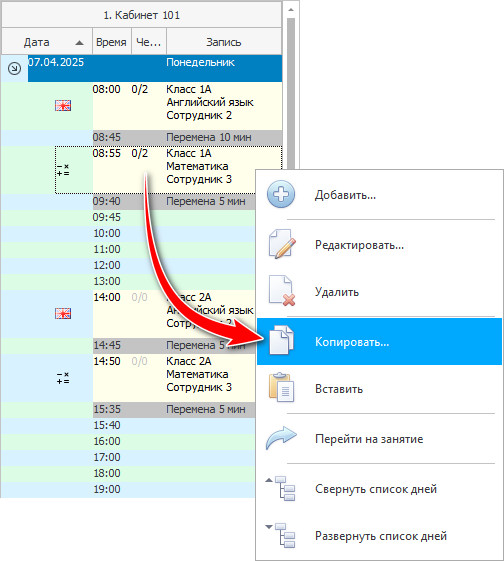Click the British flag icon at 08:00 lesson
504x561 pixels.
click(63, 106)
